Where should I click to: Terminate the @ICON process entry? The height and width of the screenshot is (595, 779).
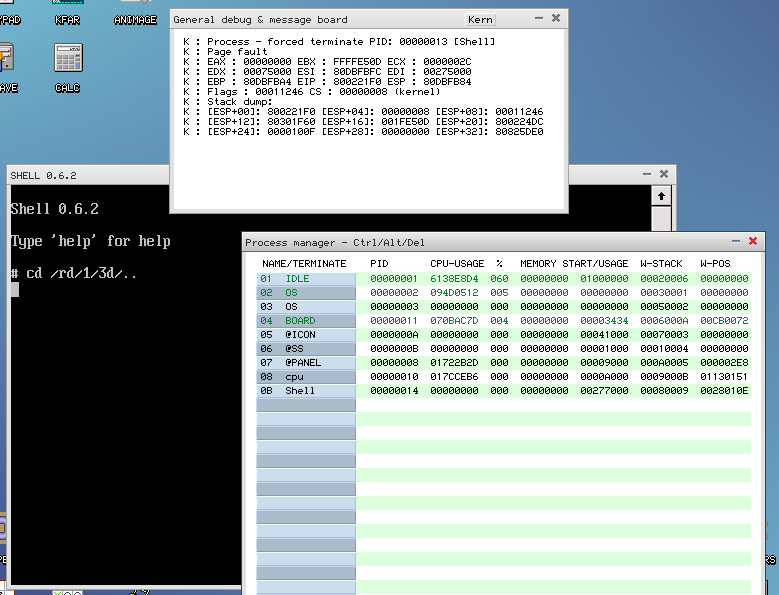(305, 334)
